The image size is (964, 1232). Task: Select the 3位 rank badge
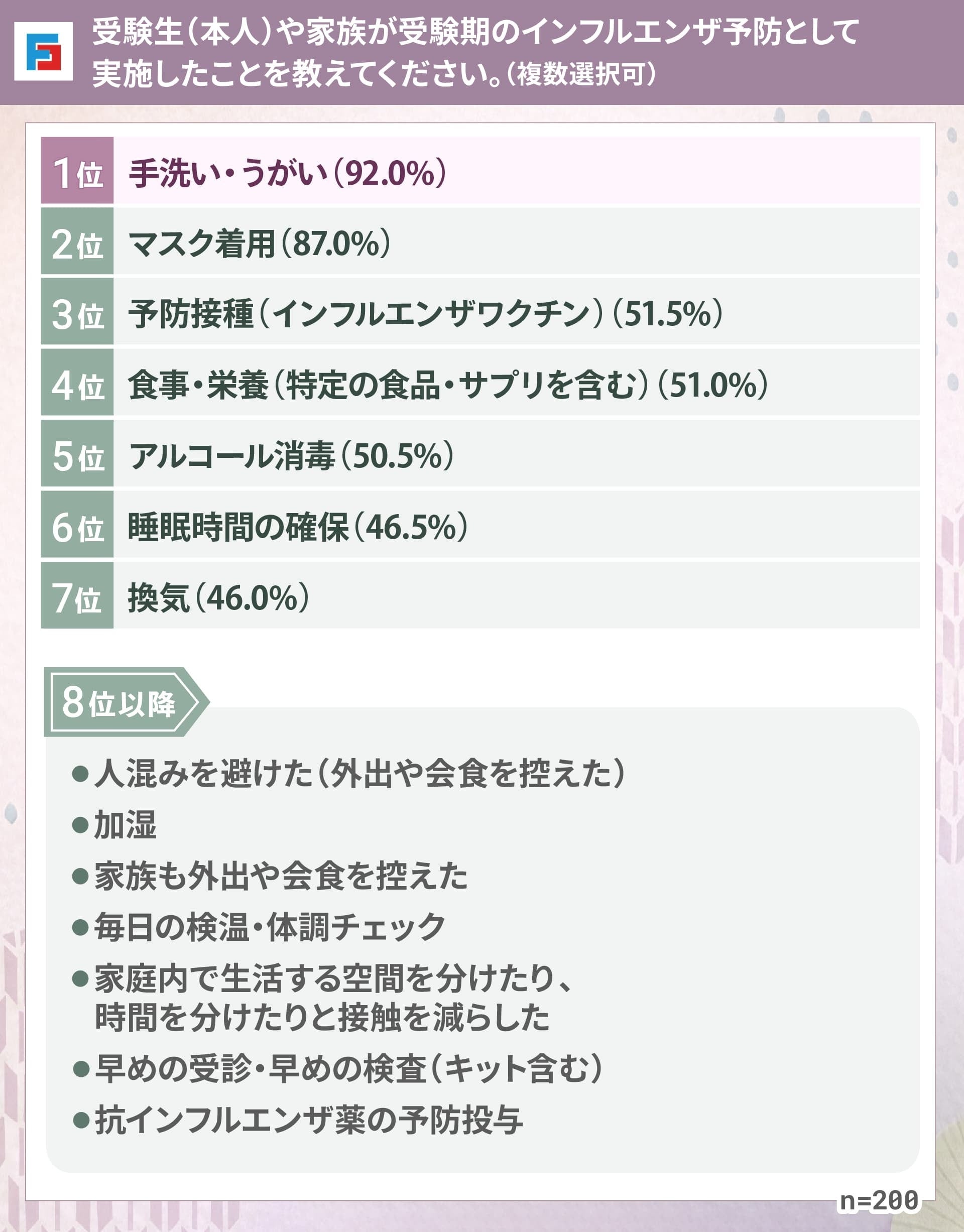[77, 312]
